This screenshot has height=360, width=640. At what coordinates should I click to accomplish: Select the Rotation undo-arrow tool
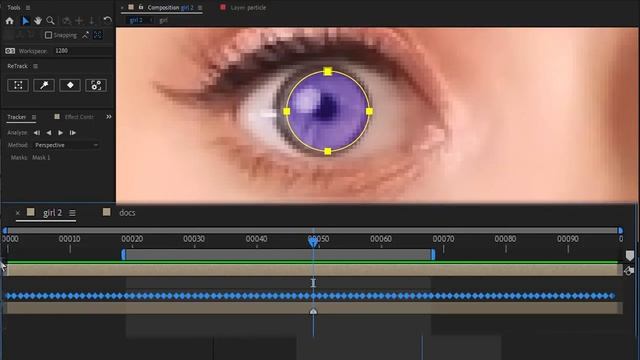107,20
